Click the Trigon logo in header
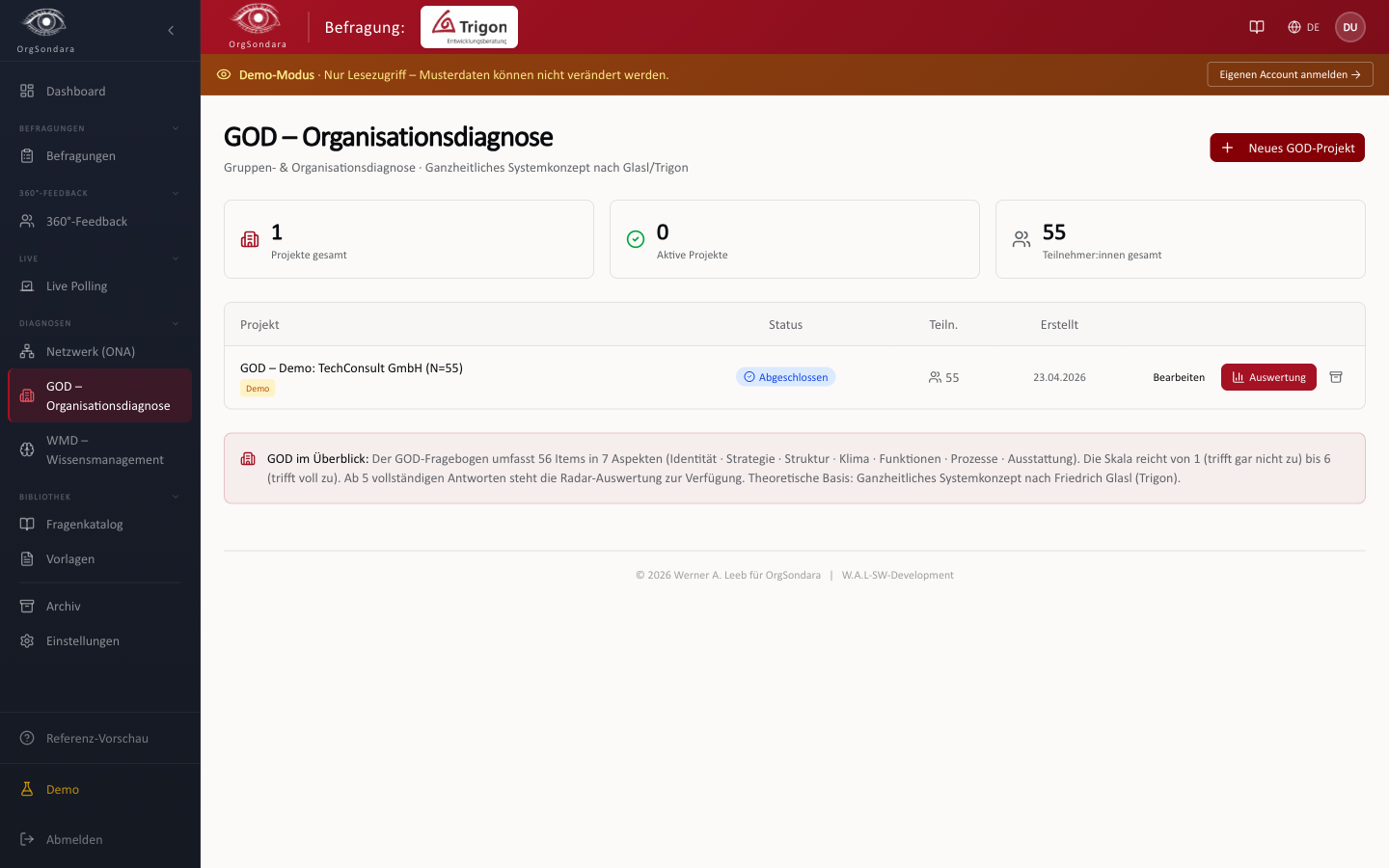 (469, 27)
